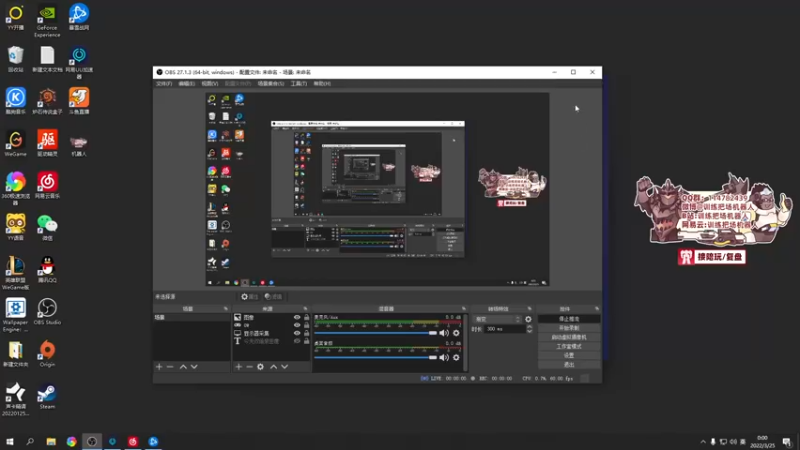Viewport: 800px width, 450px height.
Task: Open the Wallpaper Engine desktop shortcut
Action: coord(15,315)
